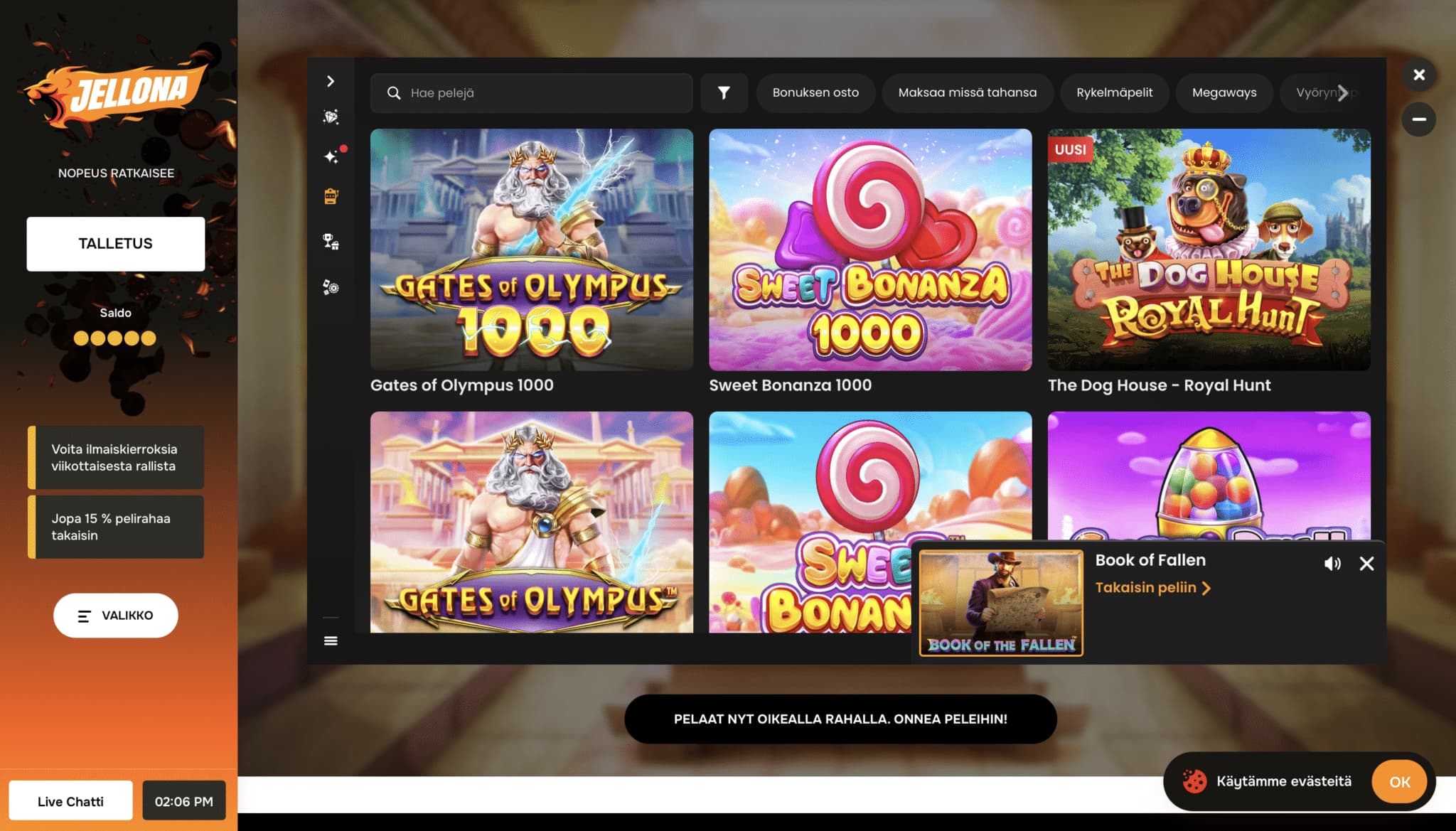Select the Maksaa missä tahansa category
Viewport: 1456px width, 831px height.
[967, 92]
